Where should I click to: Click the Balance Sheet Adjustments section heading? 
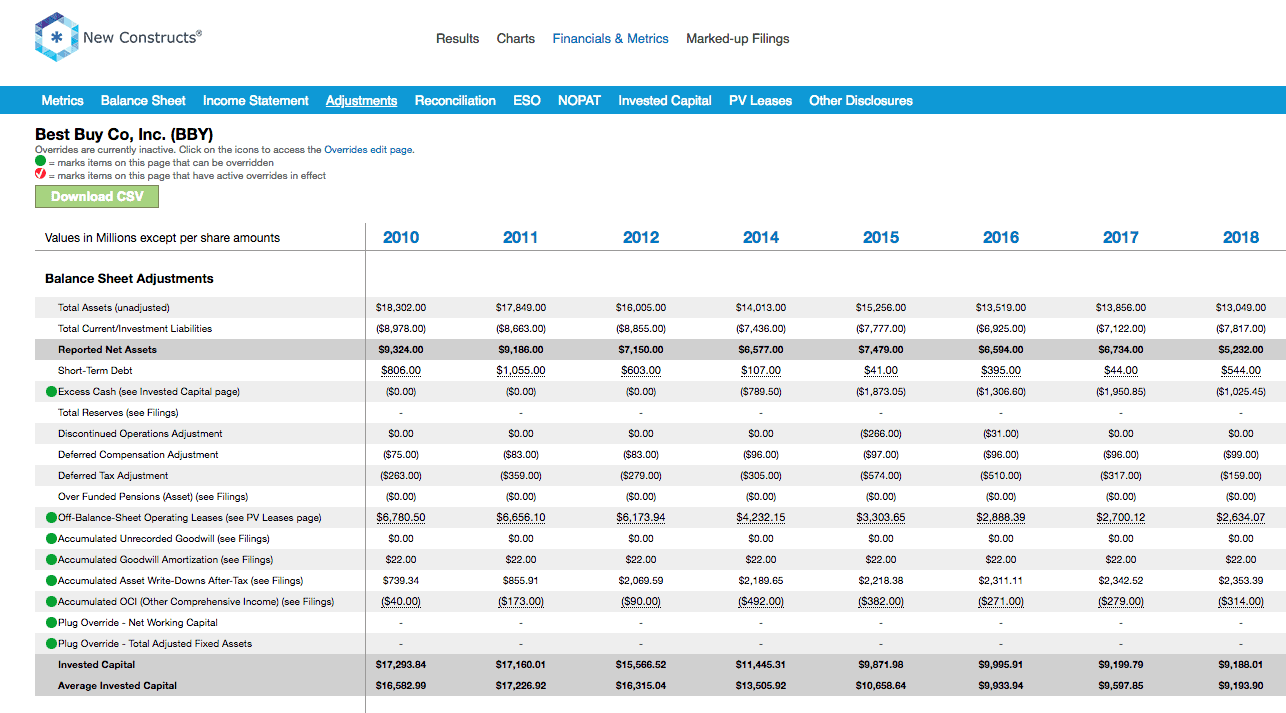click(130, 279)
